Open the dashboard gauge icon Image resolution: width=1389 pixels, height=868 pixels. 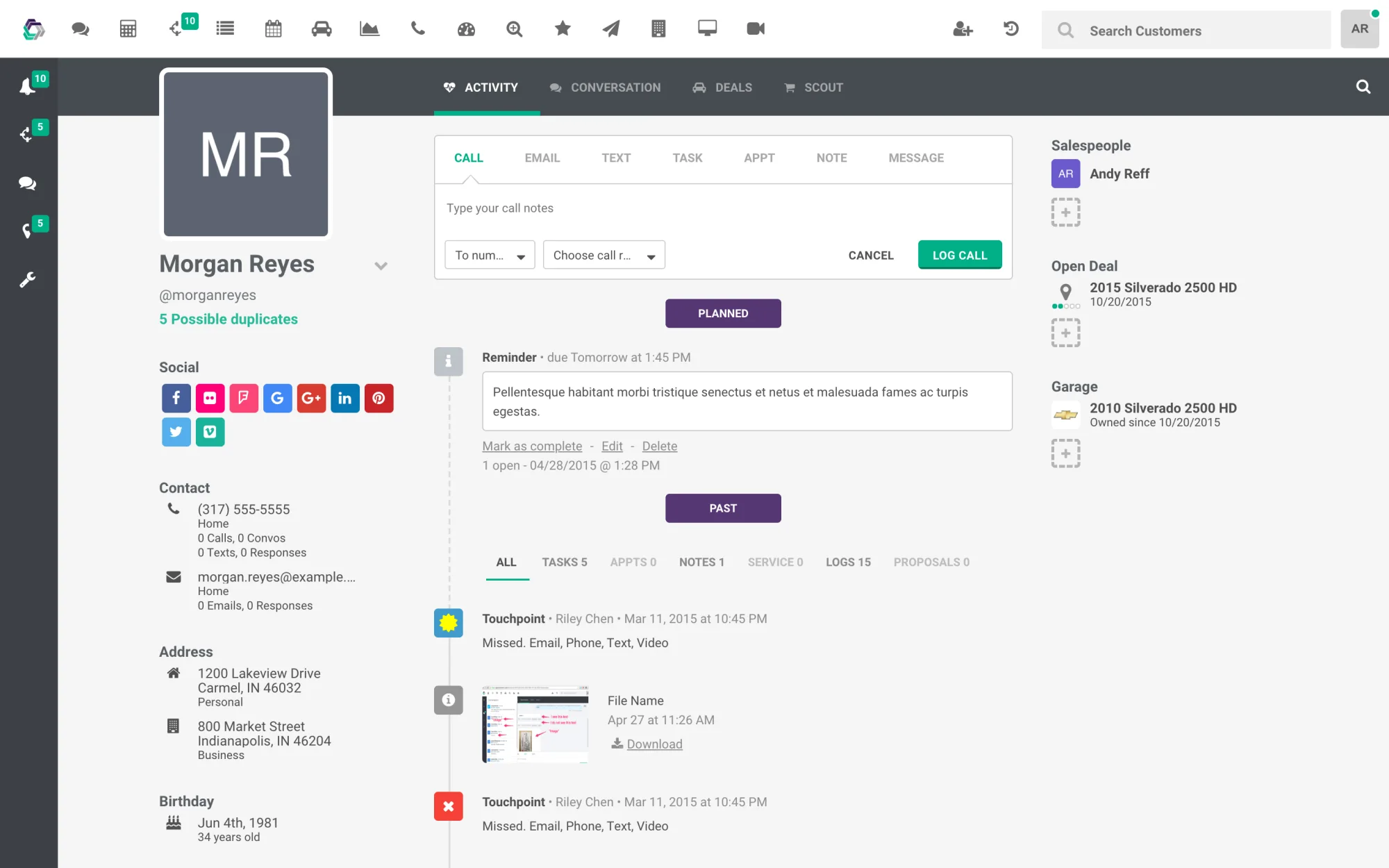466,28
